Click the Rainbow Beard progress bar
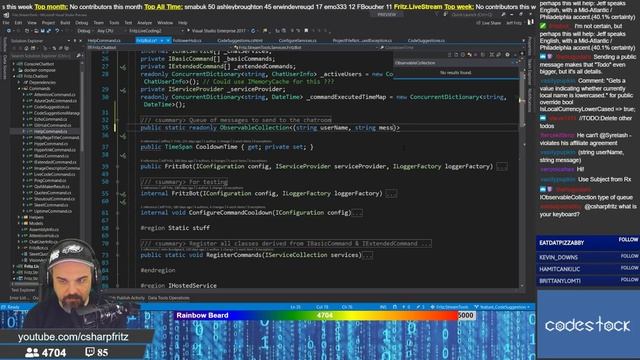Image resolution: width=640 pixels, height=360 pixels. point(325,315)
